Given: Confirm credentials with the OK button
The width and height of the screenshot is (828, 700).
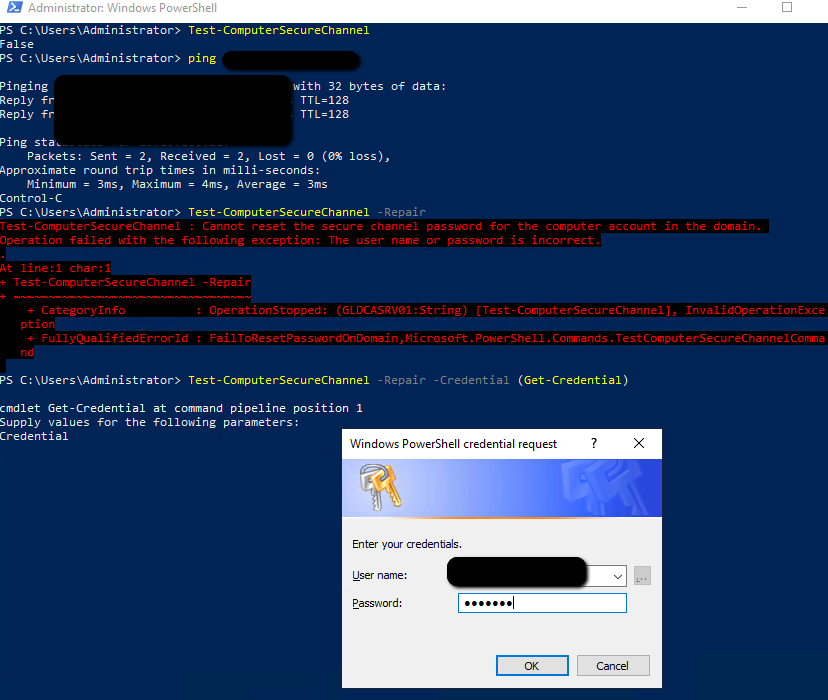Looking at the screenshot, I should tap(532, 666).
